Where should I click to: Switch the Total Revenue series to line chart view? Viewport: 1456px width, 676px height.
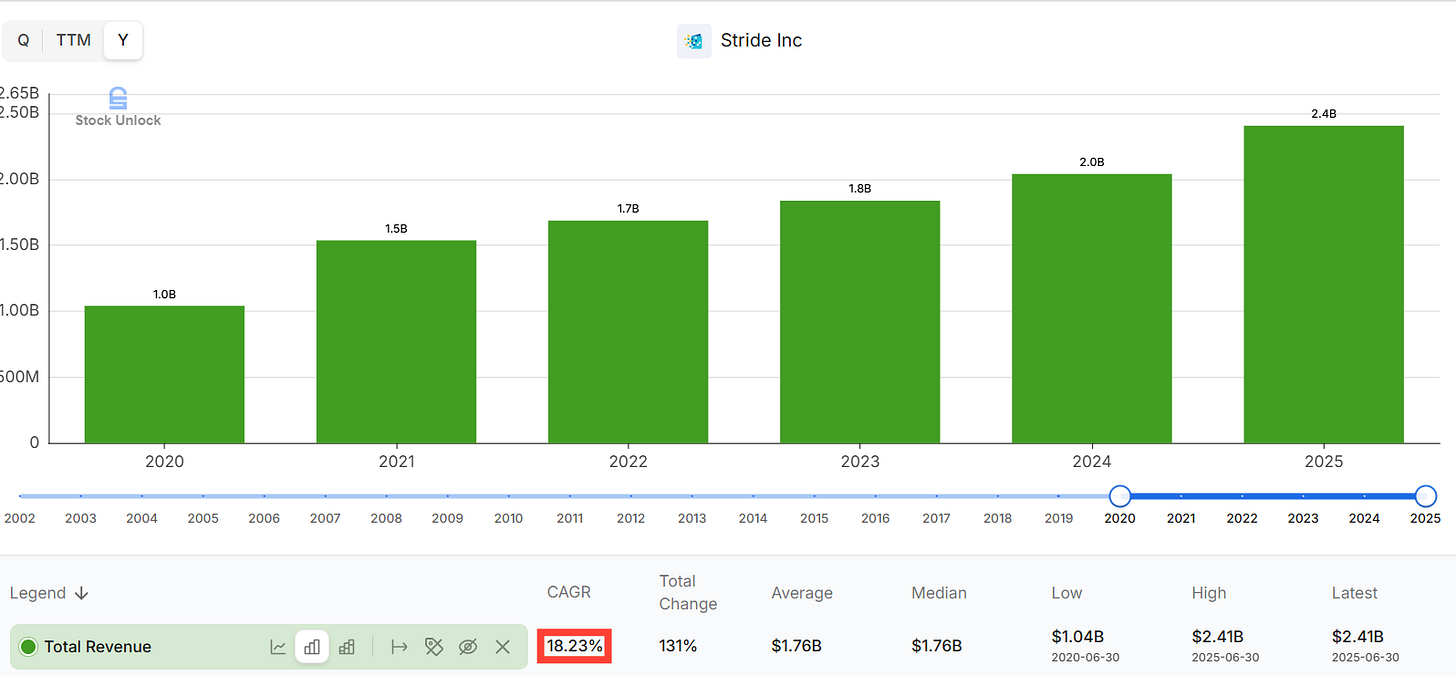pyautogui.click(x=278, y=647)
